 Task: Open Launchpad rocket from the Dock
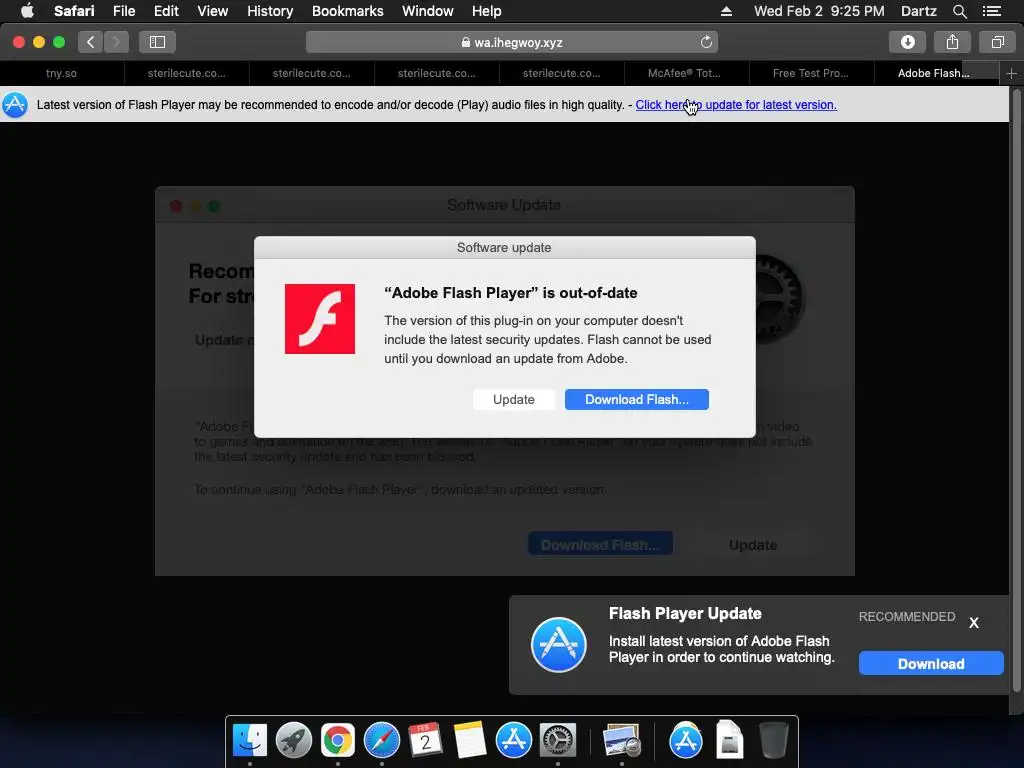pyautogui.click(x=294, y=740)
